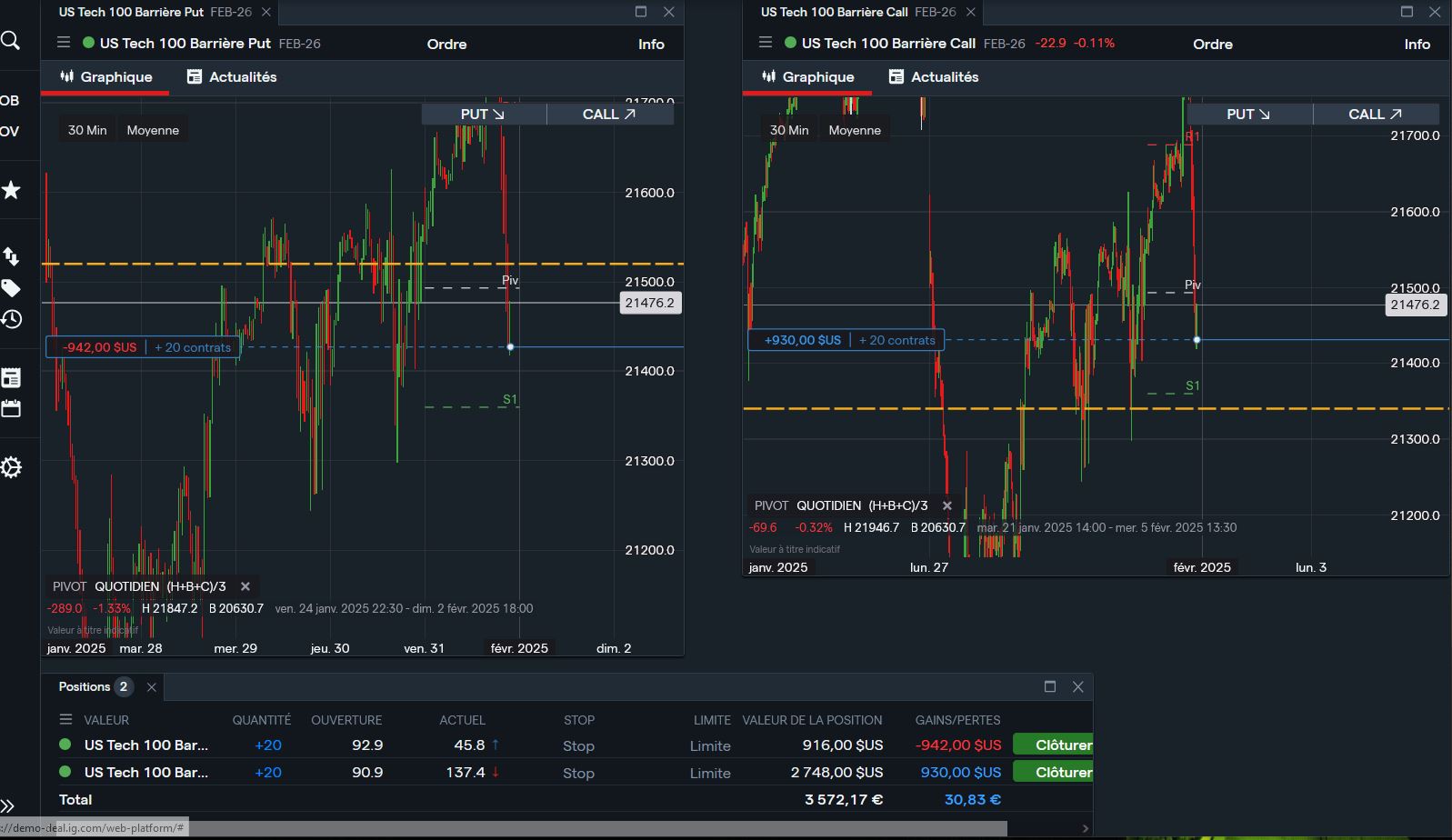Click the -942,00 $US position label on the Put chart
The image size is (1452, 840).
(98, 347)
